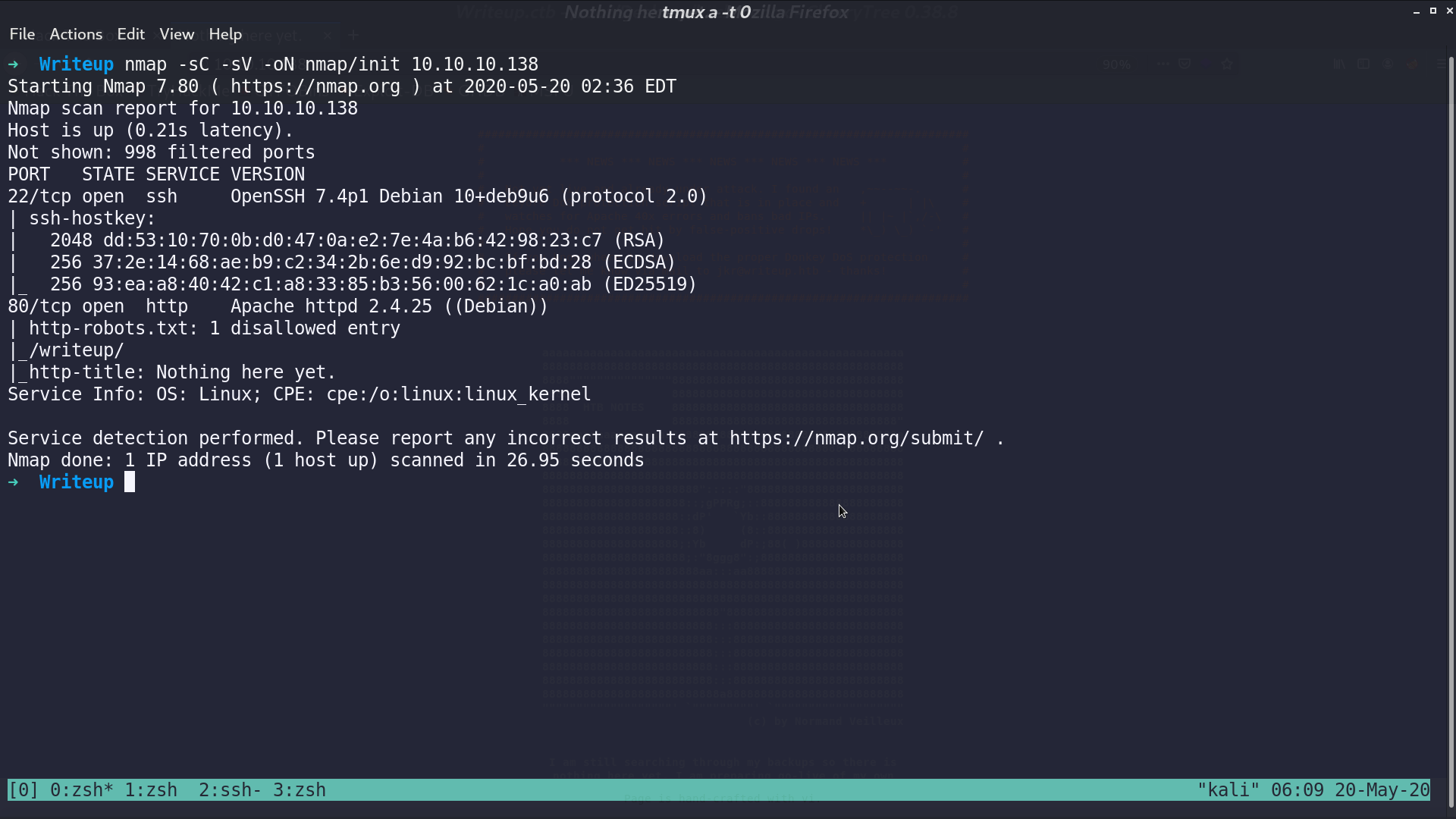The image size is (1456, 819).
Task: Click the cursor at the Writeup prompt
Action: point(130,482)
